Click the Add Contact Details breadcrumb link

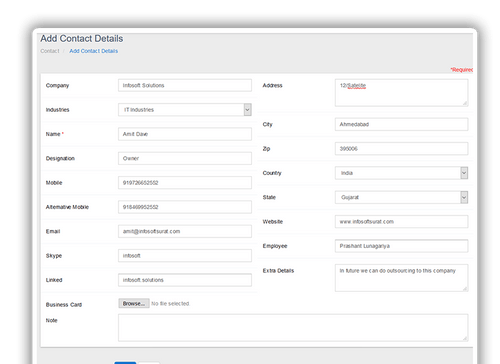94,51
